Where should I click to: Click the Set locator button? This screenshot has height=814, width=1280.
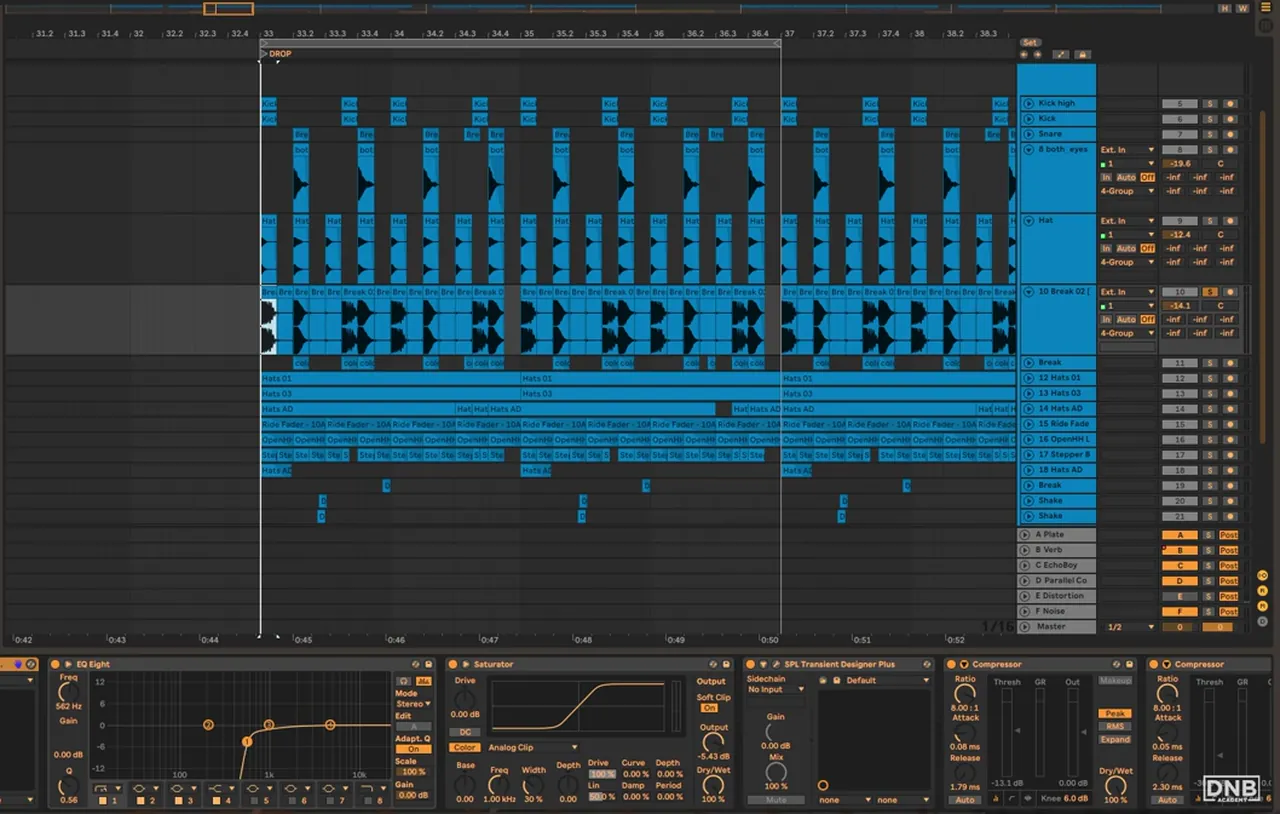click(x=1030, y=42)
